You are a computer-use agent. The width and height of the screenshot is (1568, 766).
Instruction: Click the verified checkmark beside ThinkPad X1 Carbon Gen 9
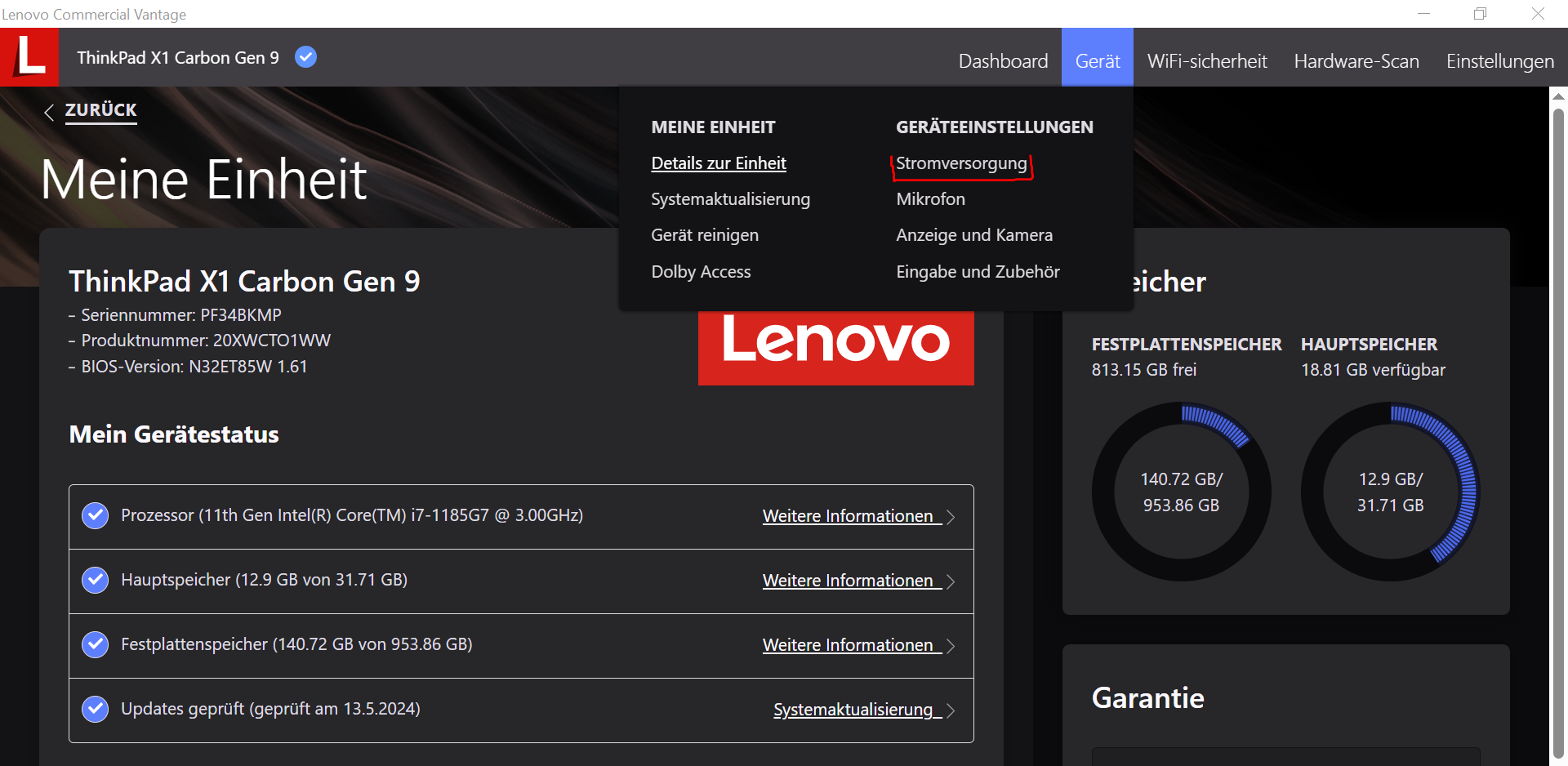tap(306, 56)
